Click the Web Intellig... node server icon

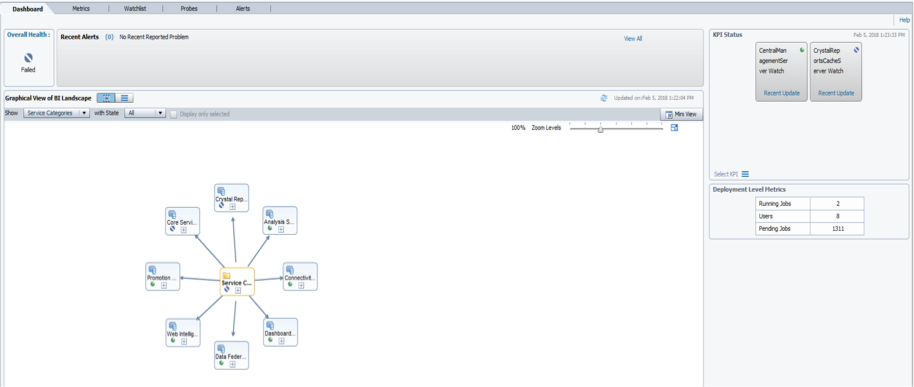click(x=172, y=325)
